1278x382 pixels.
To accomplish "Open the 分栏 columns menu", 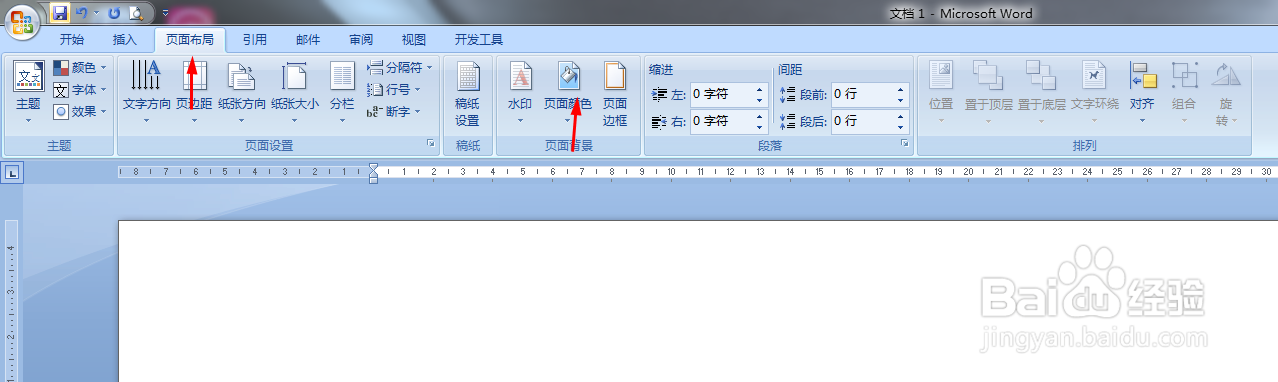I will click(x=342, y=92).
